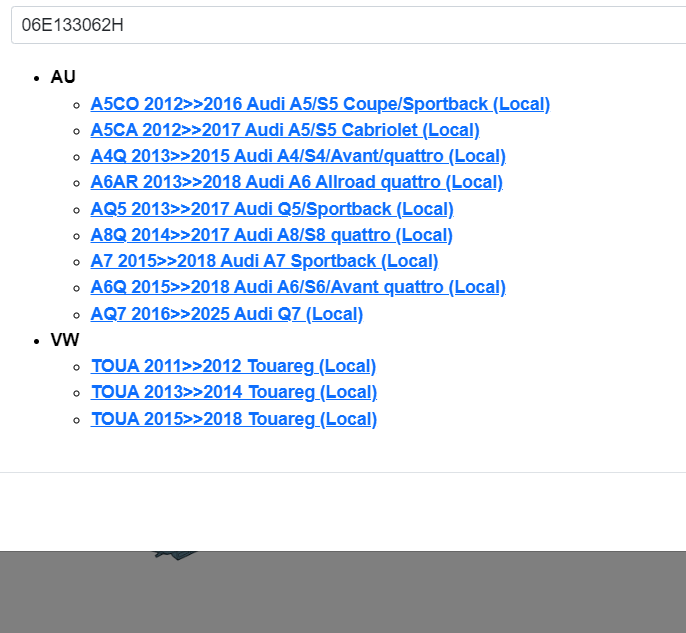Screen dimensions: 686x633
Task: Click the part number search field
Action: pos(340,25)
